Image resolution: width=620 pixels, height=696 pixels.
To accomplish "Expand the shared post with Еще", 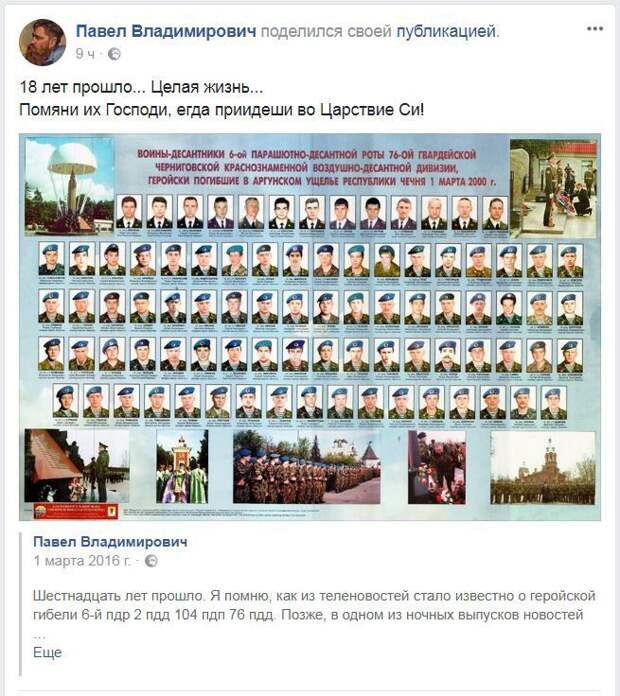I will click(x=47, y=652).
